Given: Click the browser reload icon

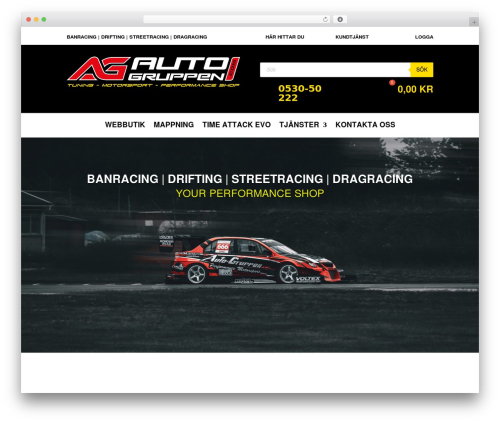Looking at the screenshot, I should pos(325,19).
